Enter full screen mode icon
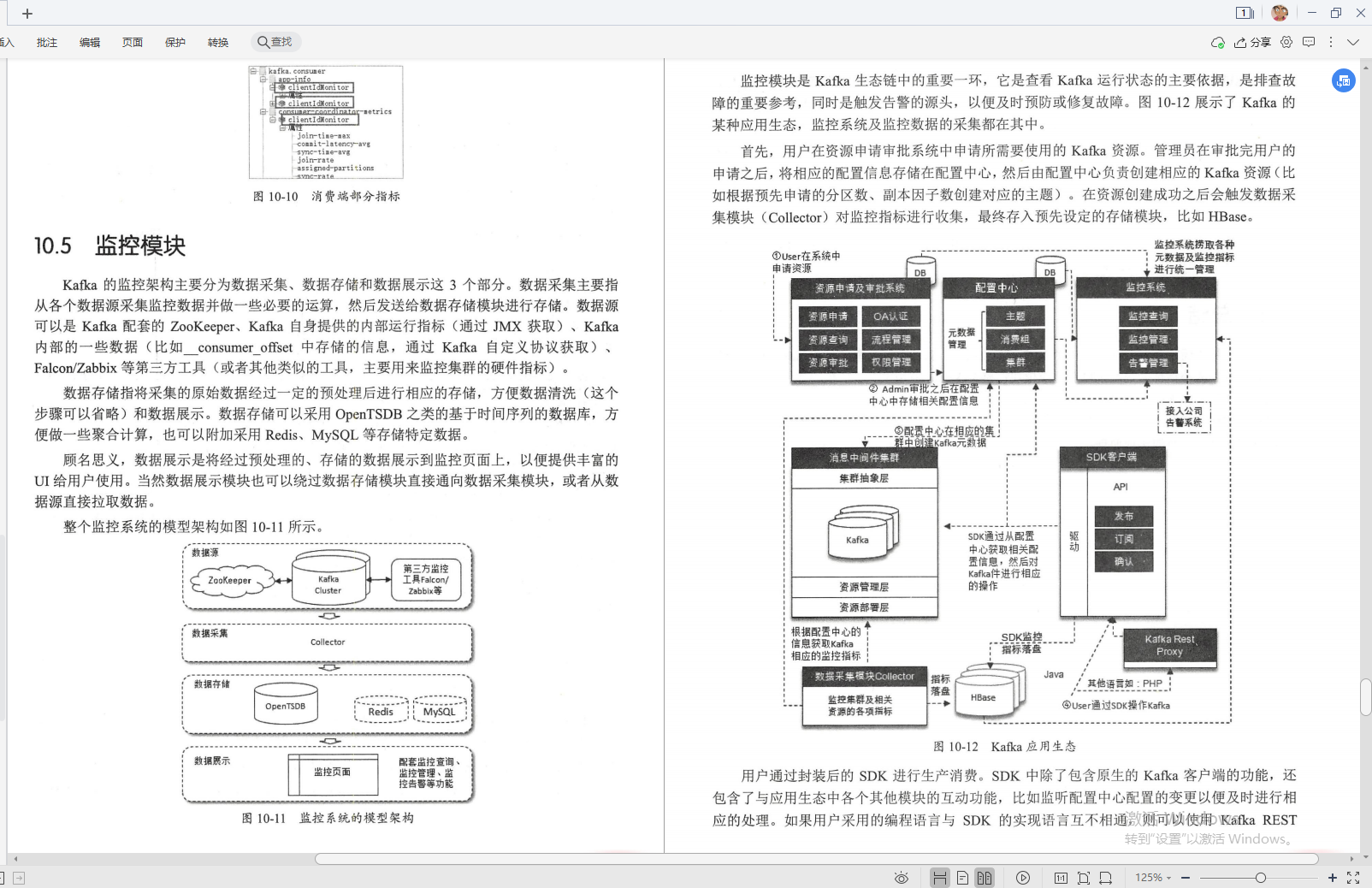The width and height of the screenshot is (1372, 888). 1353,878
